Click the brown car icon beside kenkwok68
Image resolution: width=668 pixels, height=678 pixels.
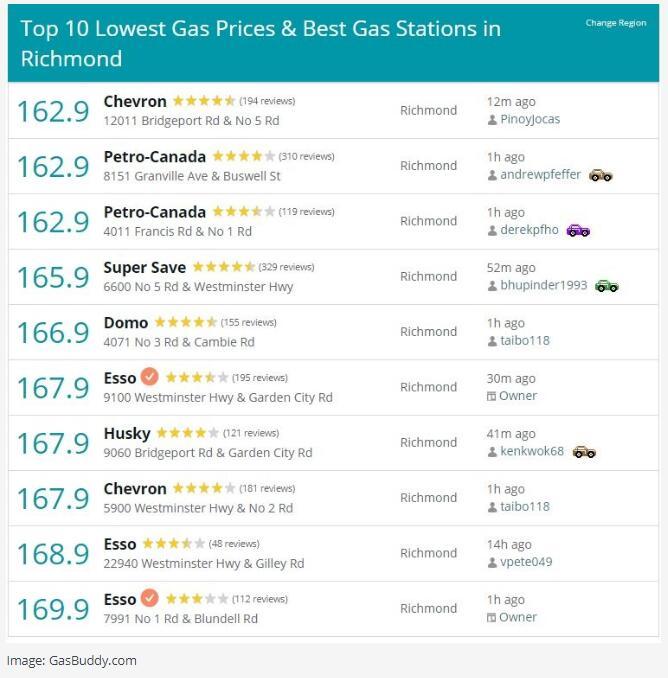tap(584, 452)
